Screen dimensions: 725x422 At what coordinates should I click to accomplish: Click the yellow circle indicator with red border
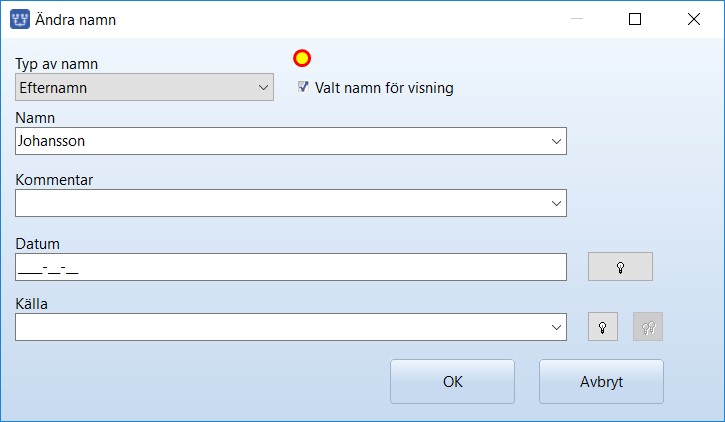302,58
